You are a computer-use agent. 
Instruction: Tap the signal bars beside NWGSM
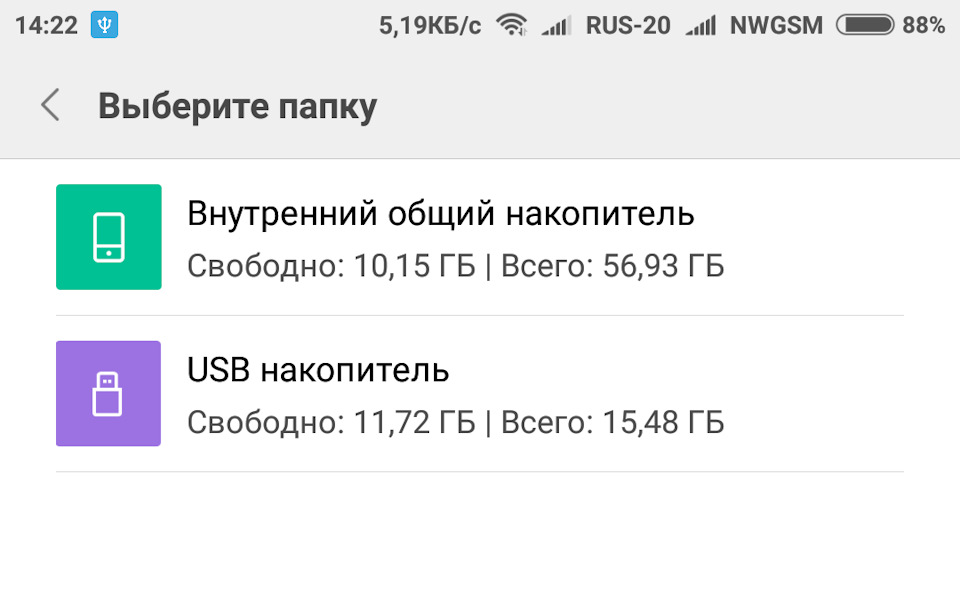point(700,27)
